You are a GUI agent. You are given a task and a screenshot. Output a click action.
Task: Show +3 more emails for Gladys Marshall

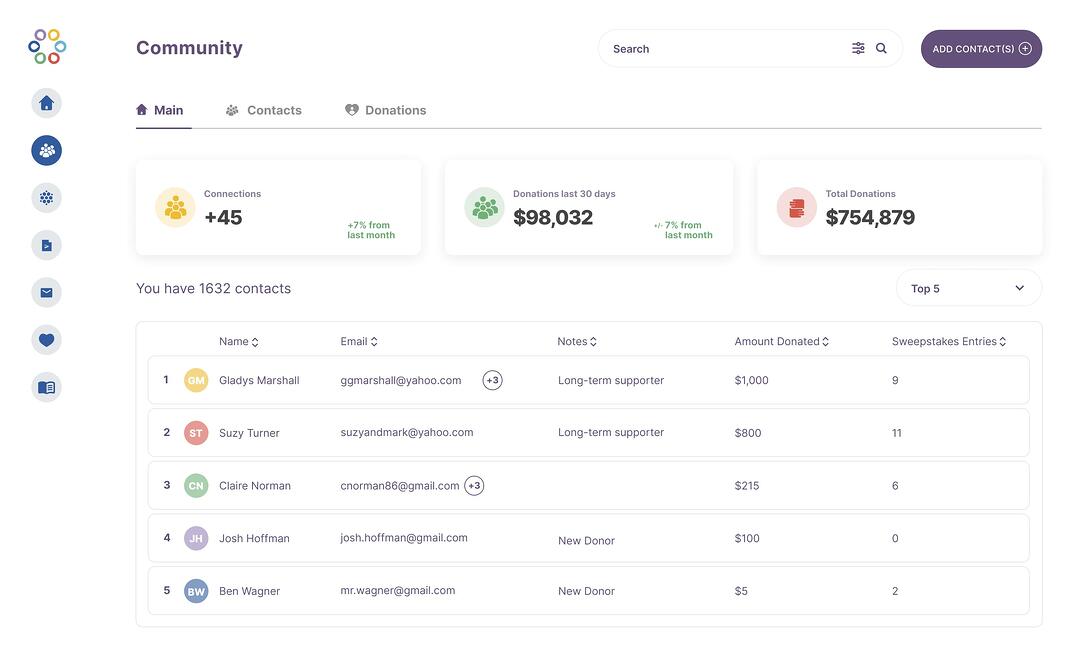click(493, 380)
